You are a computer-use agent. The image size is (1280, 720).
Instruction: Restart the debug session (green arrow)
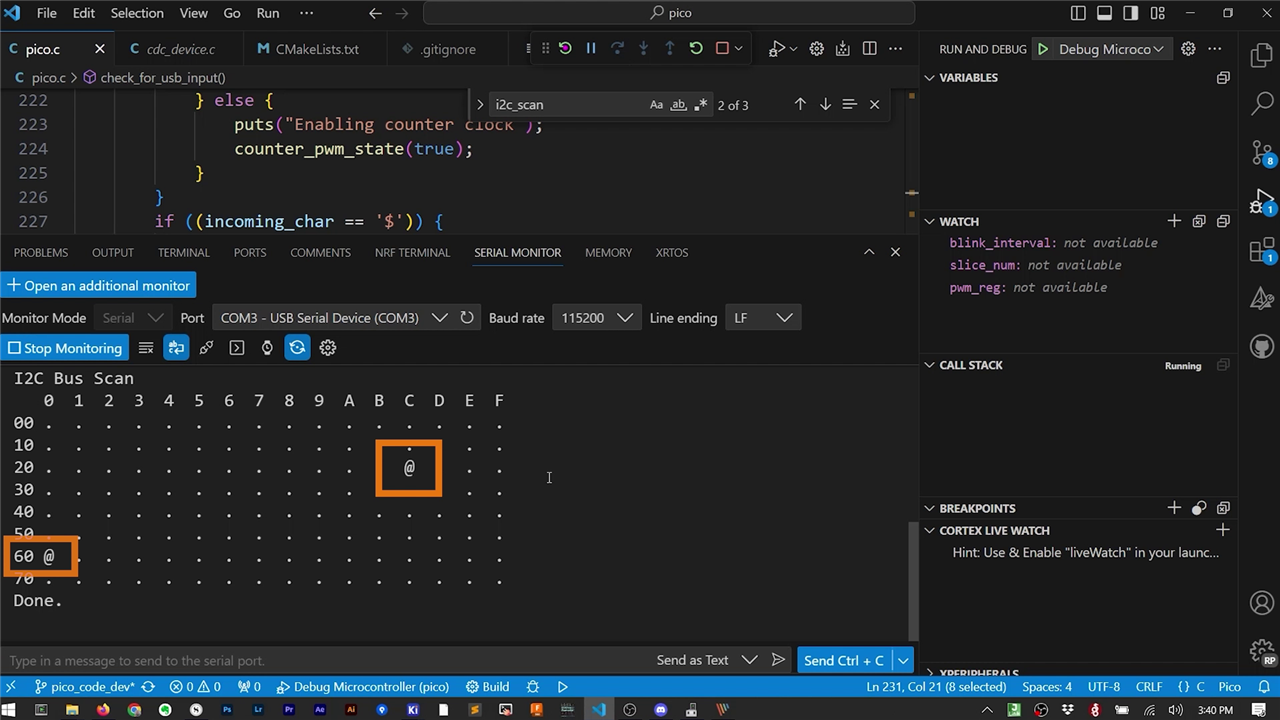(696, 48)
